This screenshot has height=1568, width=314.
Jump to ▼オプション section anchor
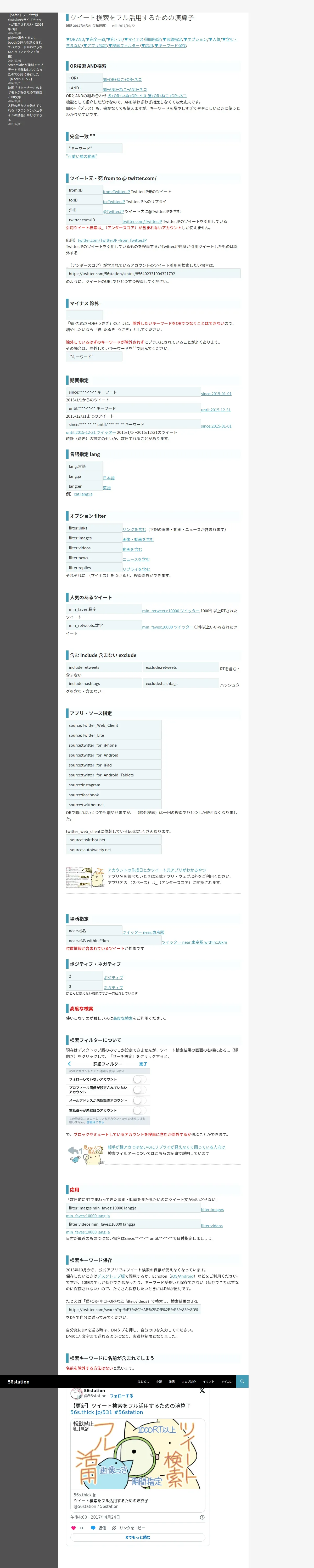tap(195, 39)
